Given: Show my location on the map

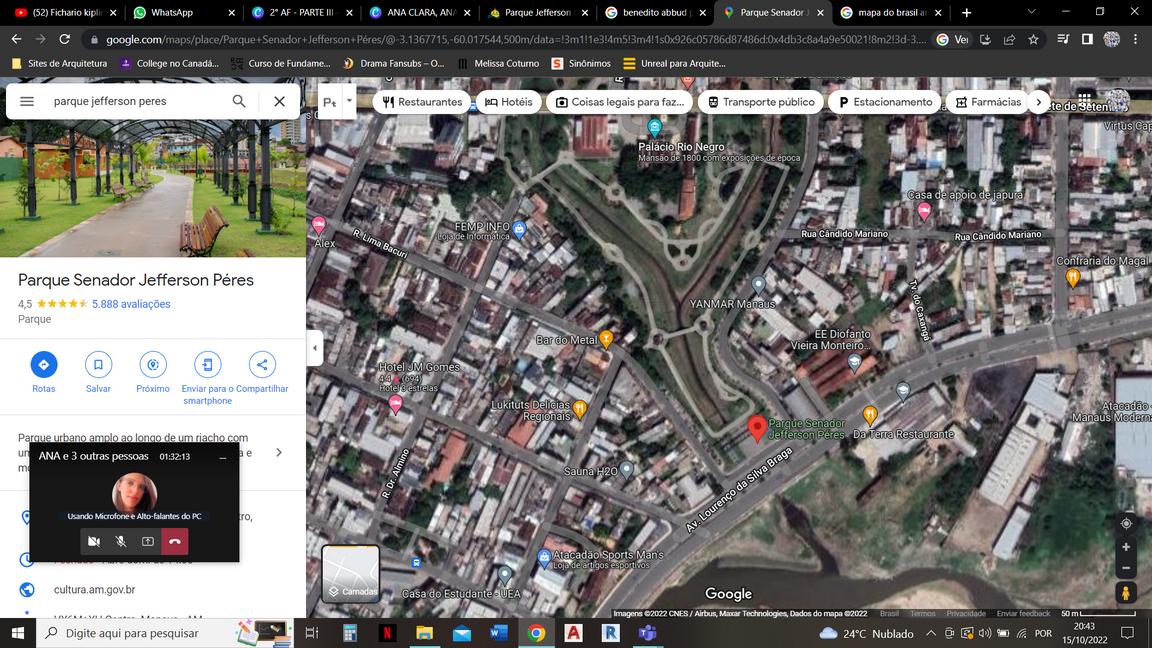Looking at the screenshot, I should click(1126, 524).
